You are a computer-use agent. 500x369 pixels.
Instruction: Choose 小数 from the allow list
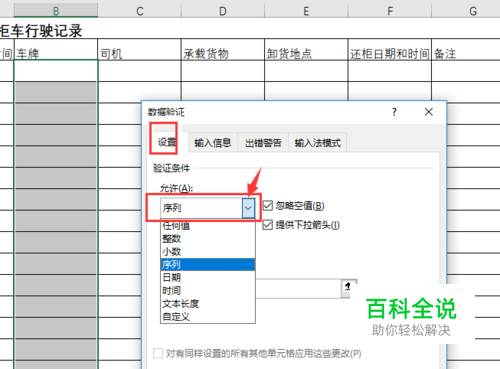coord(208,252)
